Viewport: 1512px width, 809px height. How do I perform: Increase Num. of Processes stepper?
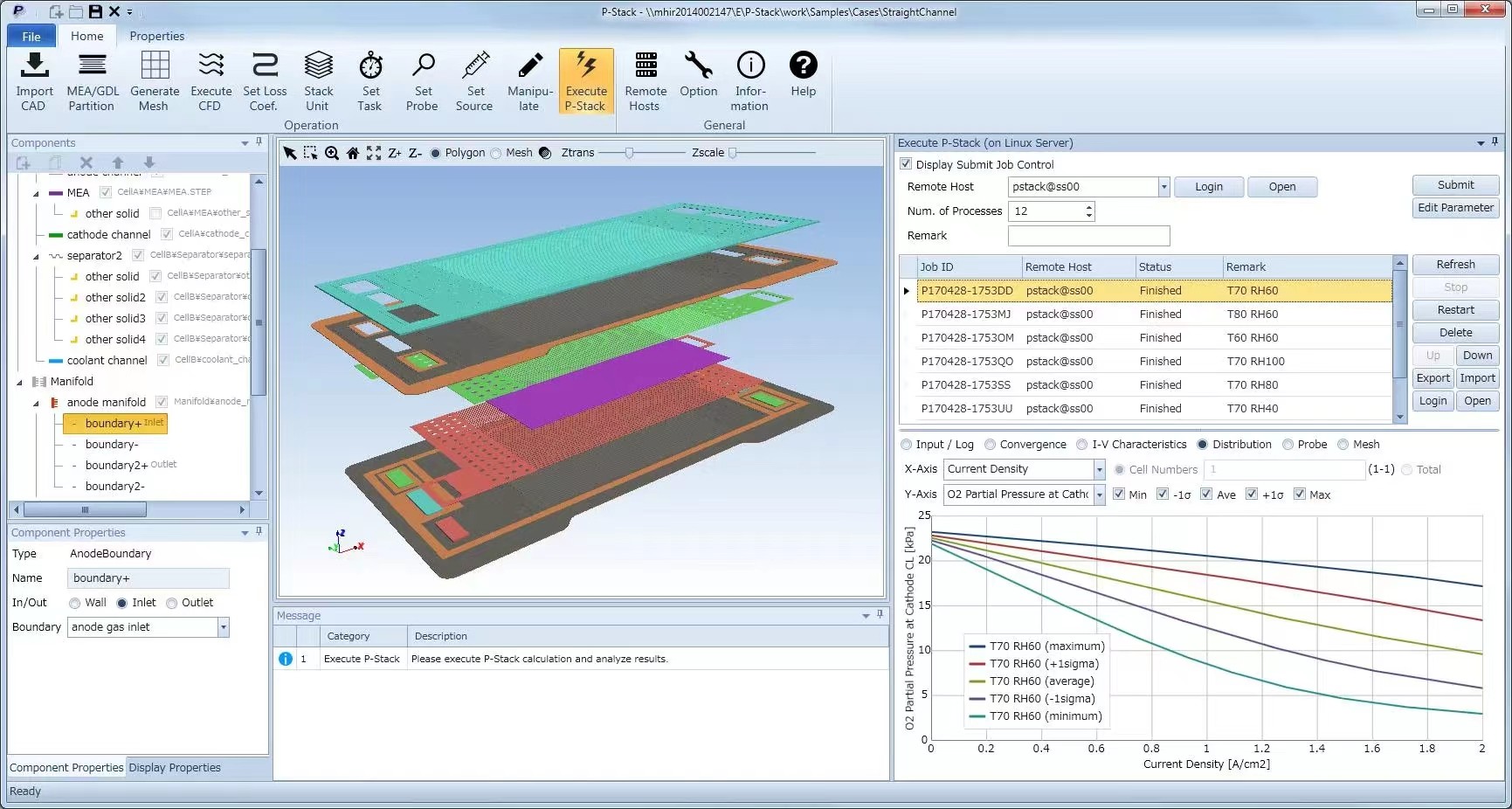pos(1088,207)
